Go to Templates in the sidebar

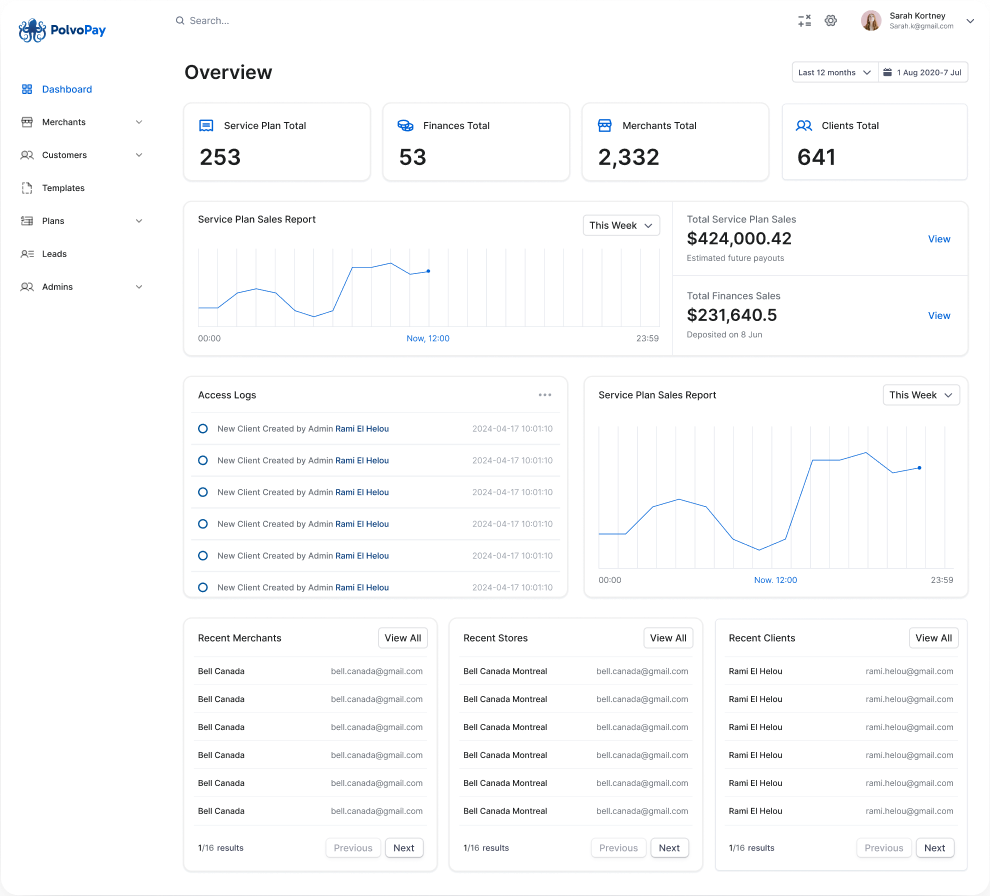pyautogui.click(x=63, y=188)
